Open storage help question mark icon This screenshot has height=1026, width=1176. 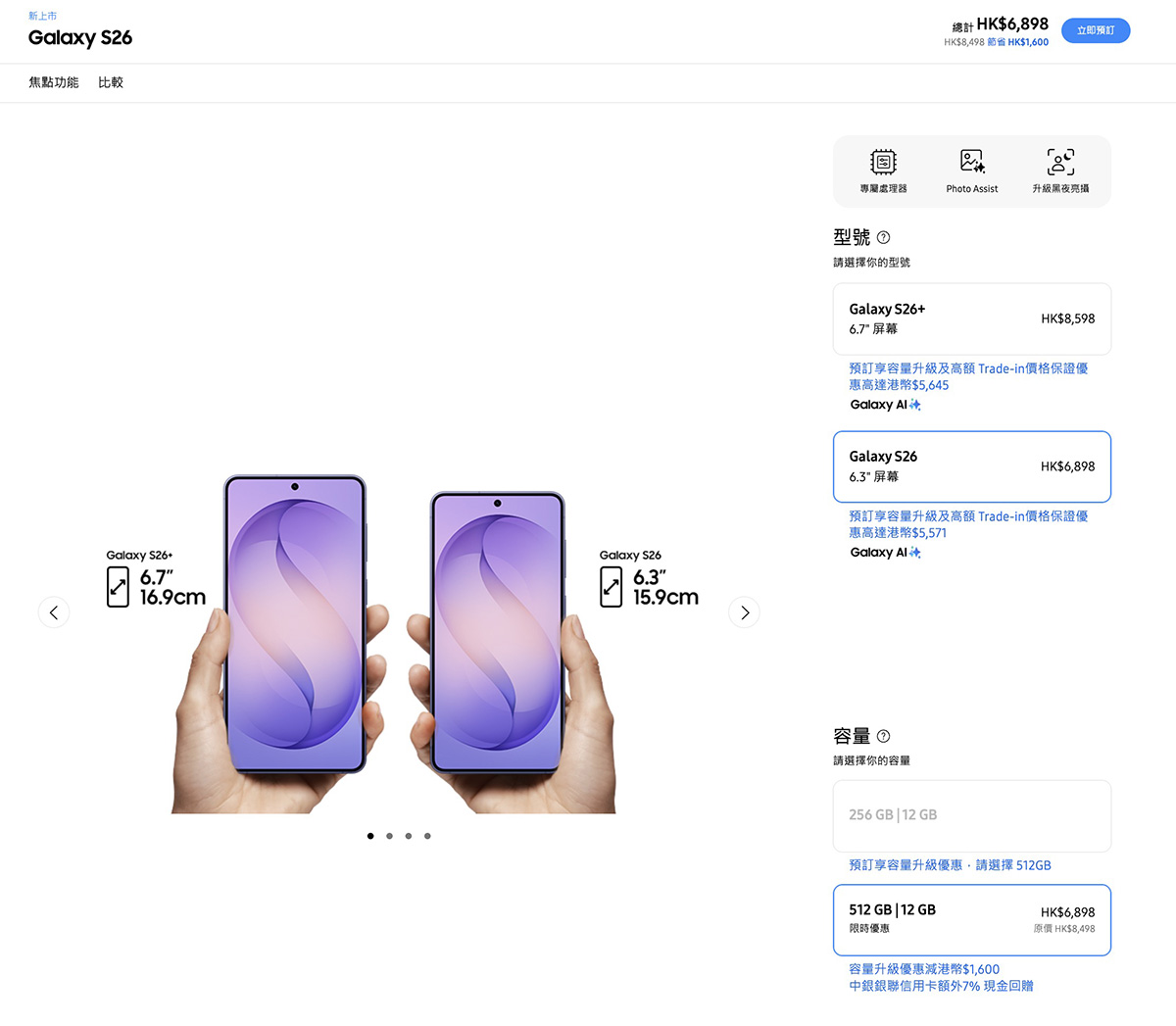[x=883, y=736]
